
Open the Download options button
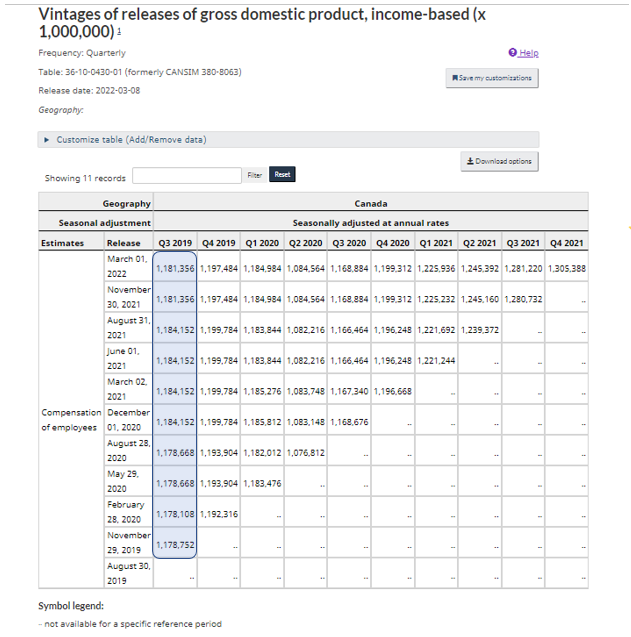tap(500, 161)
